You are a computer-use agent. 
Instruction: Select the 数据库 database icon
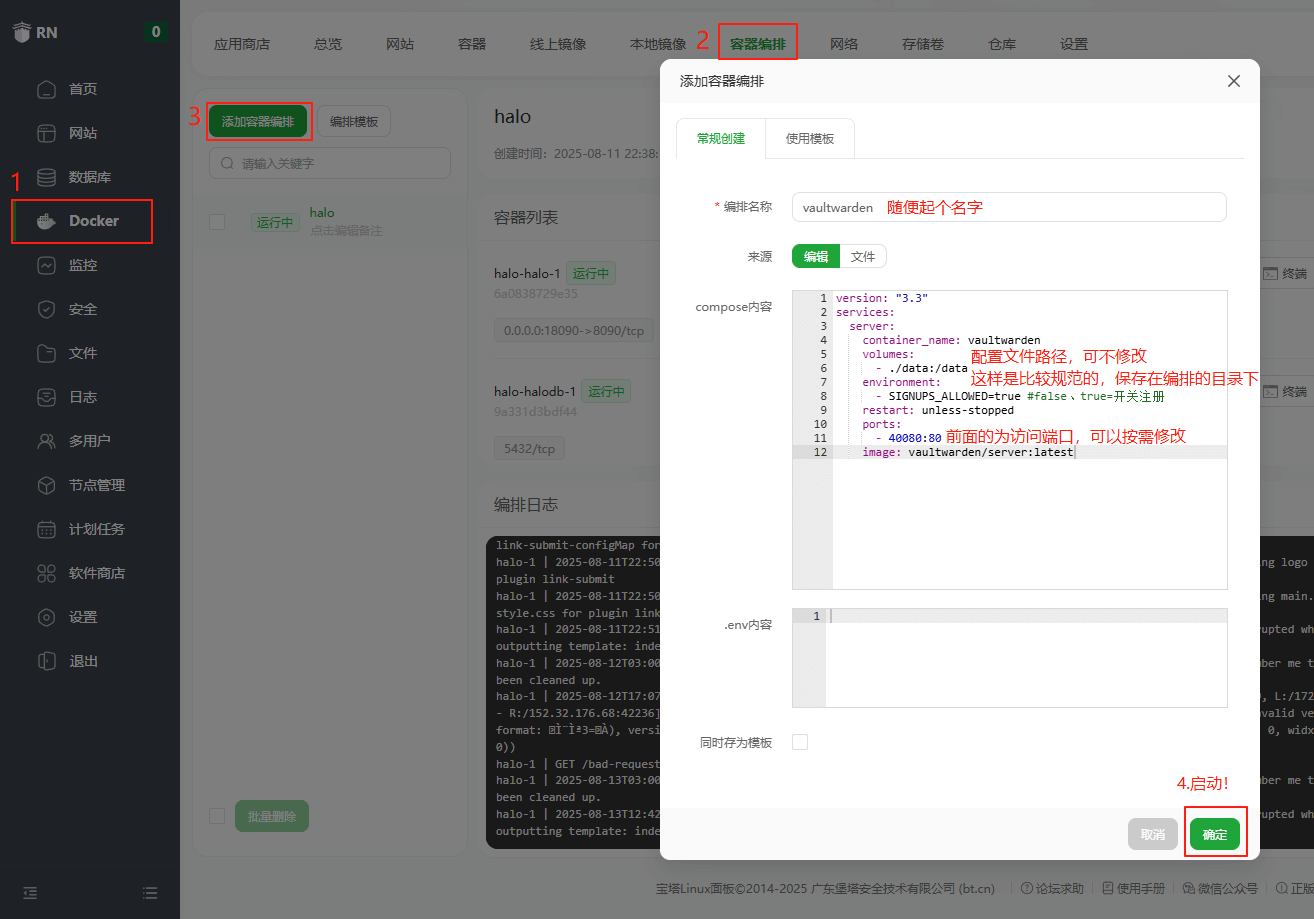[x=46, y=177]
